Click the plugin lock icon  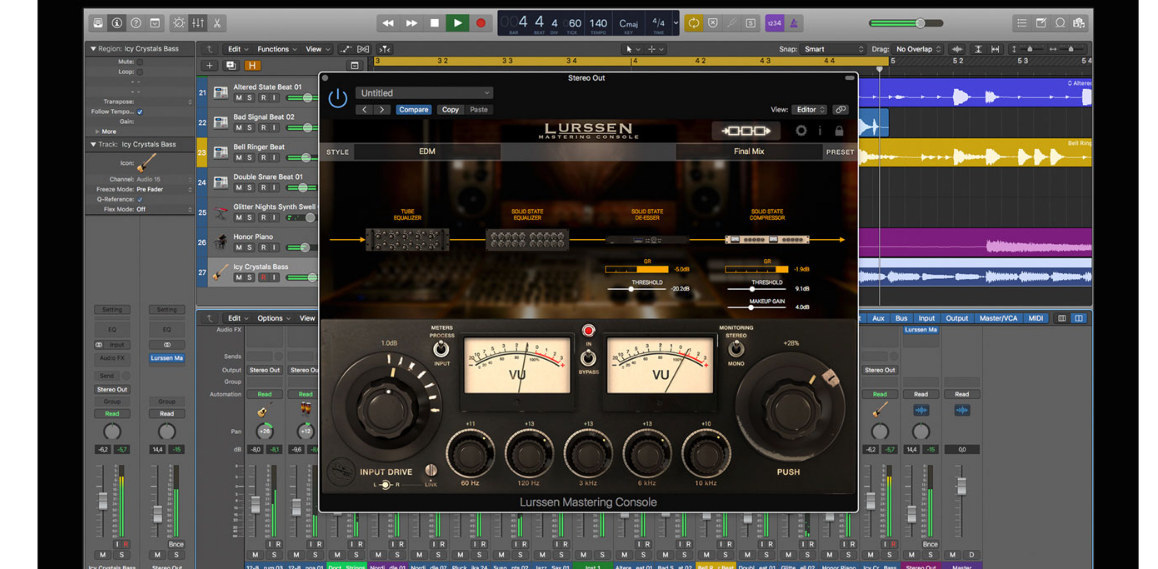pyautogui.click(x=839, y=131)
